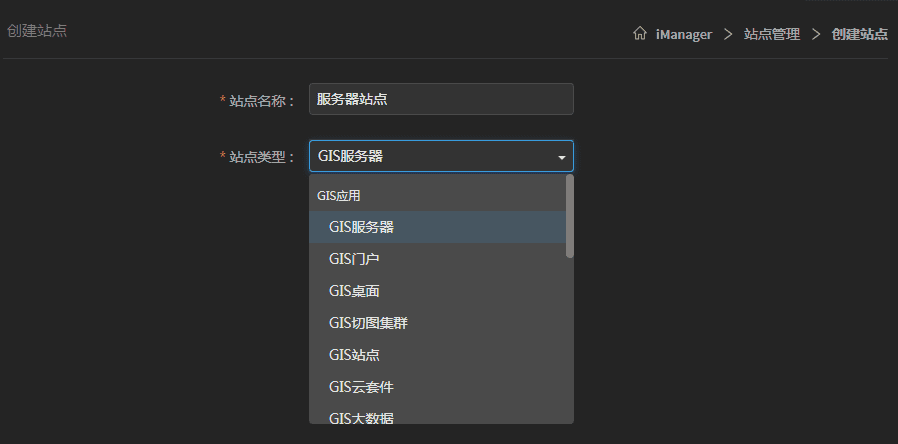Open the iManager breadcrumb link

[x=684, y=34]
